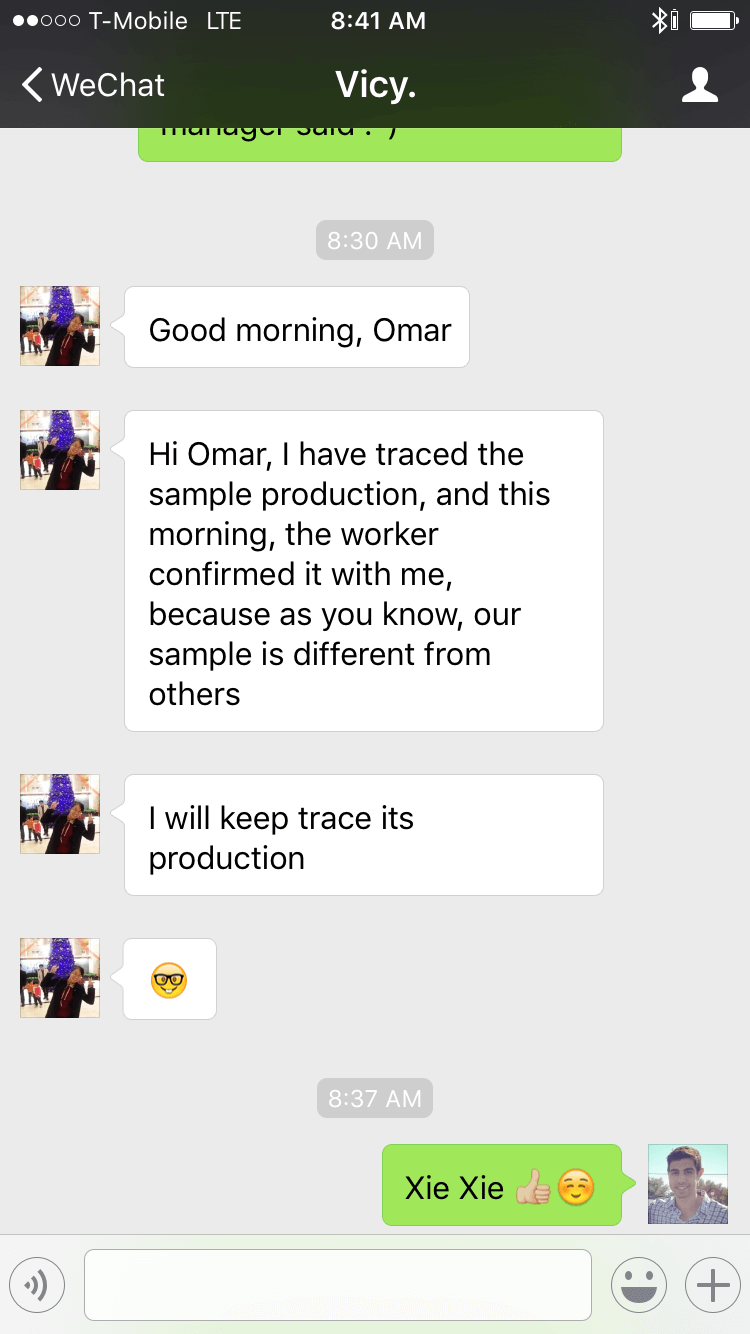This screenshot has height=1334, width=750.
Task: Tap the "I will keep trace its production" message
Action: pos(364,836)
